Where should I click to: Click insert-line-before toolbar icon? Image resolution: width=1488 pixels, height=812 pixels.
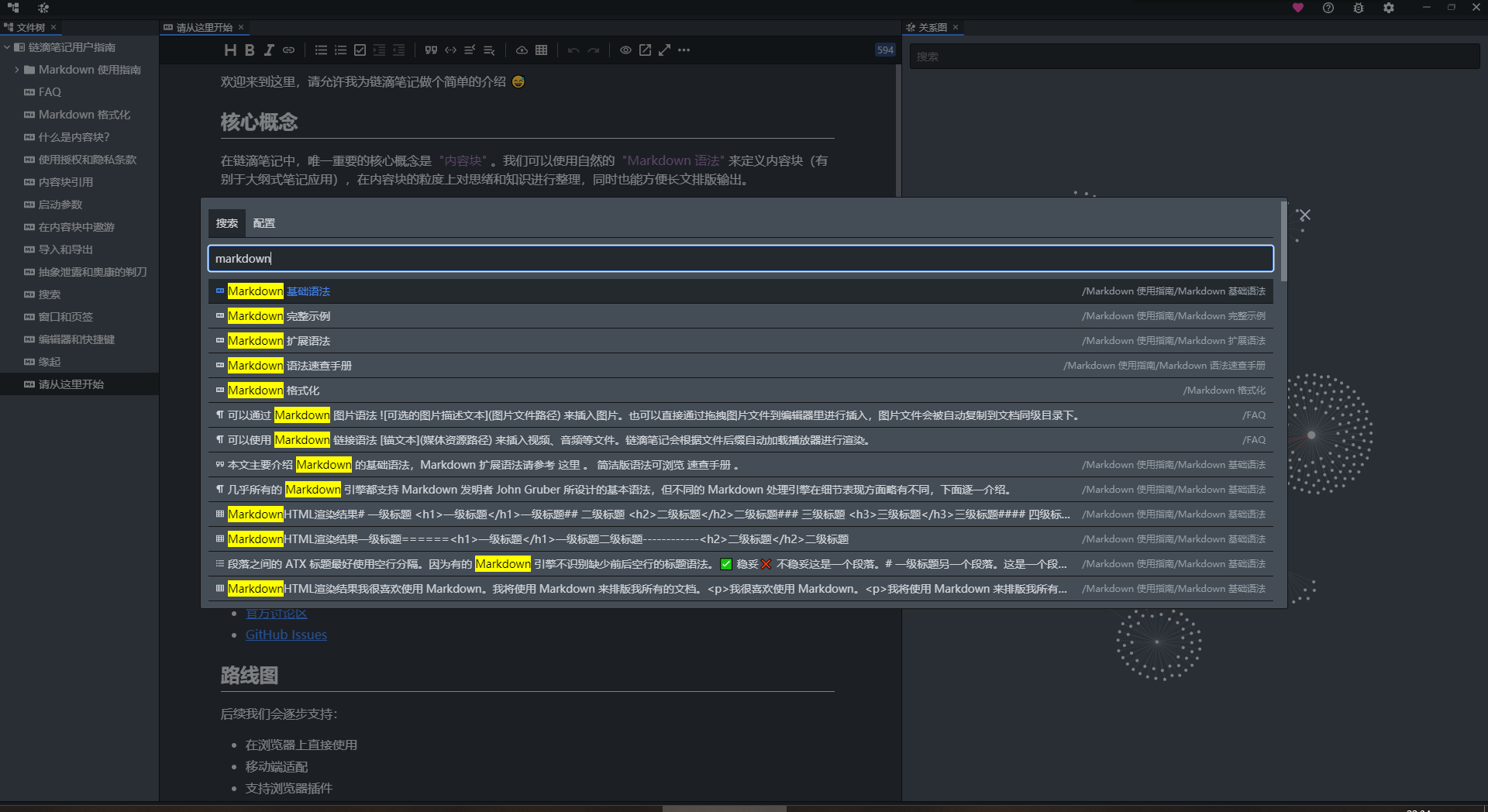(x=470, y=50)
